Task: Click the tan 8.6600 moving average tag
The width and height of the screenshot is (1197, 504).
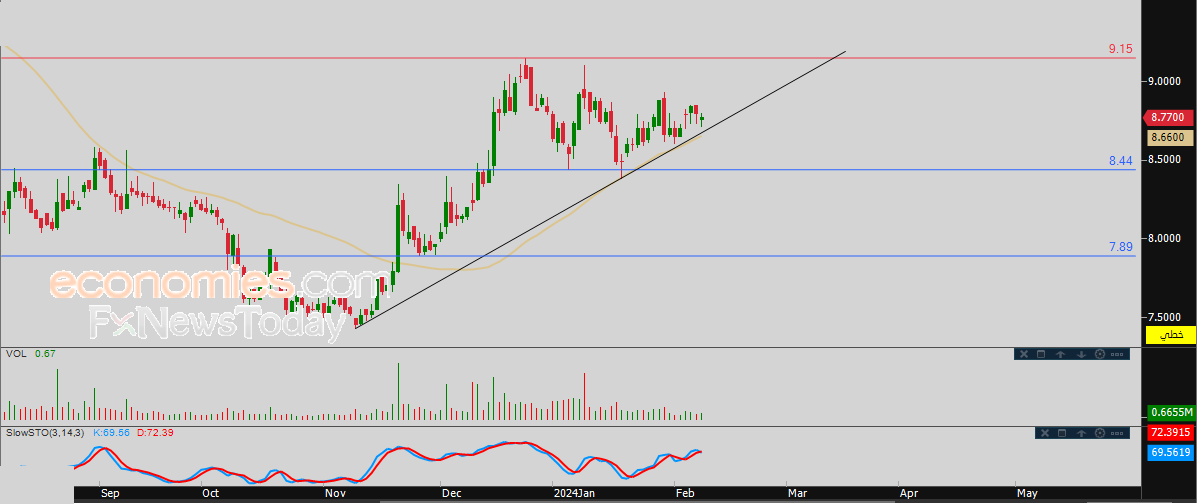Action: [x=1171, y=137]
